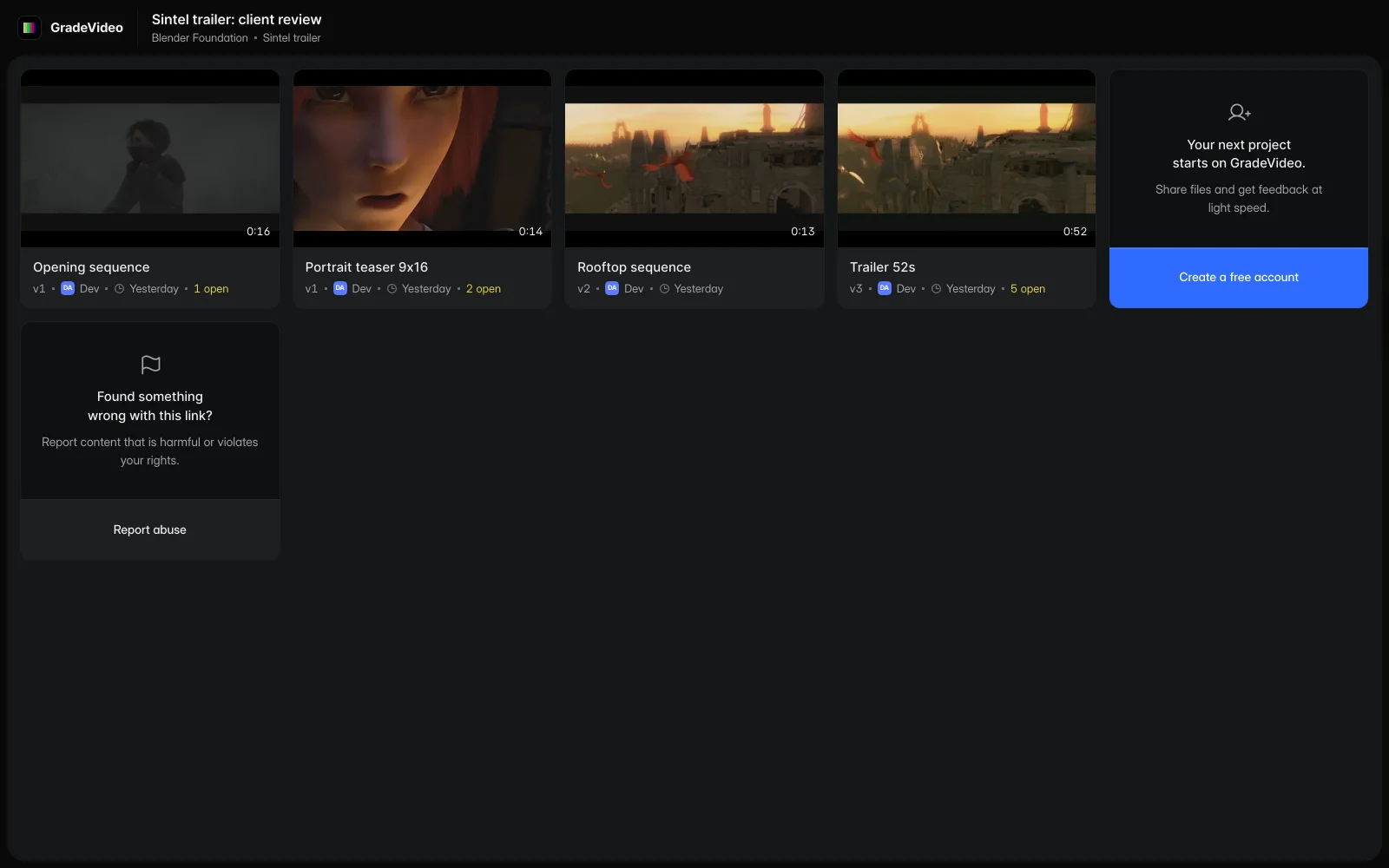Click 'Your next project starts on GradeVideo.' text
1389x868 pixels.
click(x=1239, y=154)
